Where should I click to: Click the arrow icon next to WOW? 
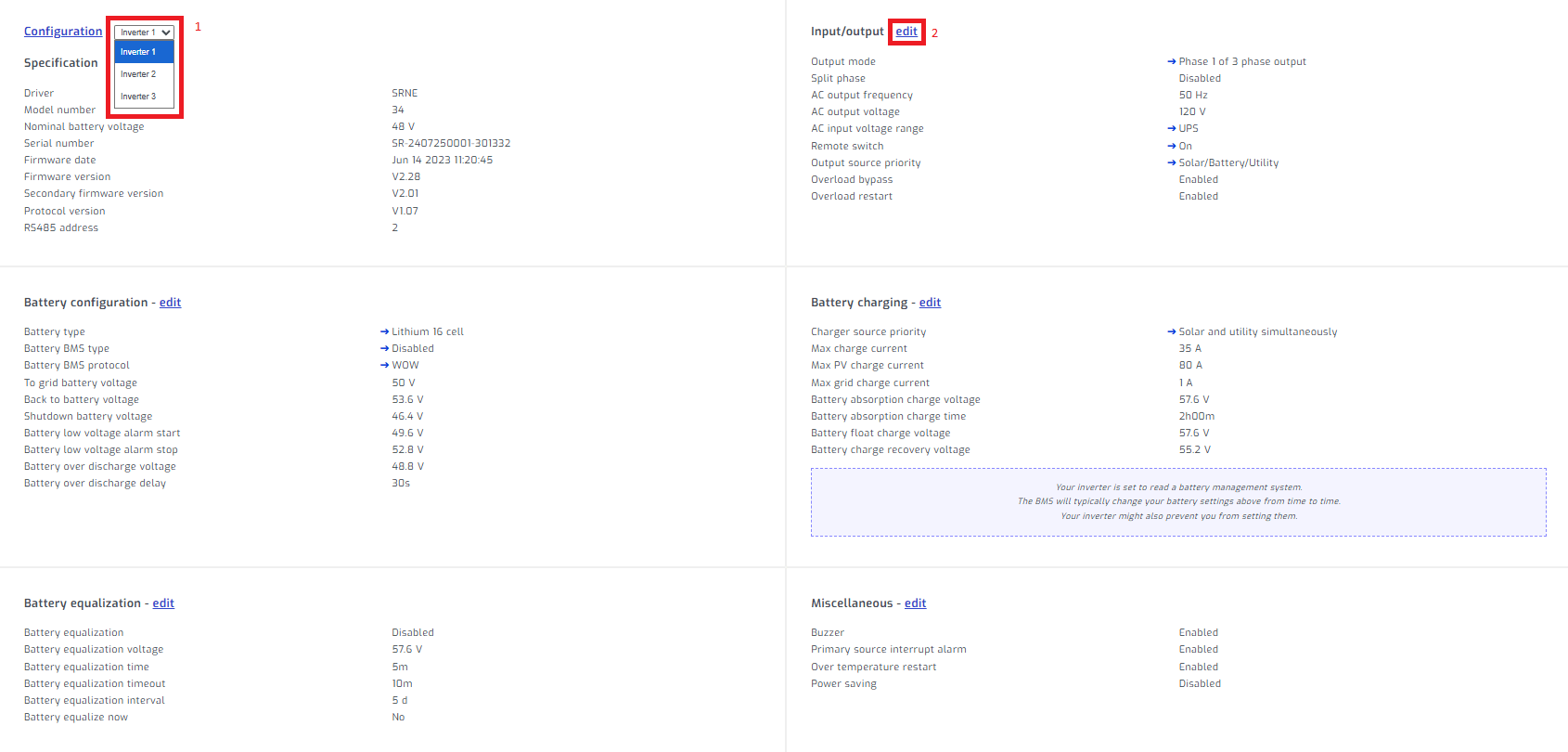[x=384, y=366]
